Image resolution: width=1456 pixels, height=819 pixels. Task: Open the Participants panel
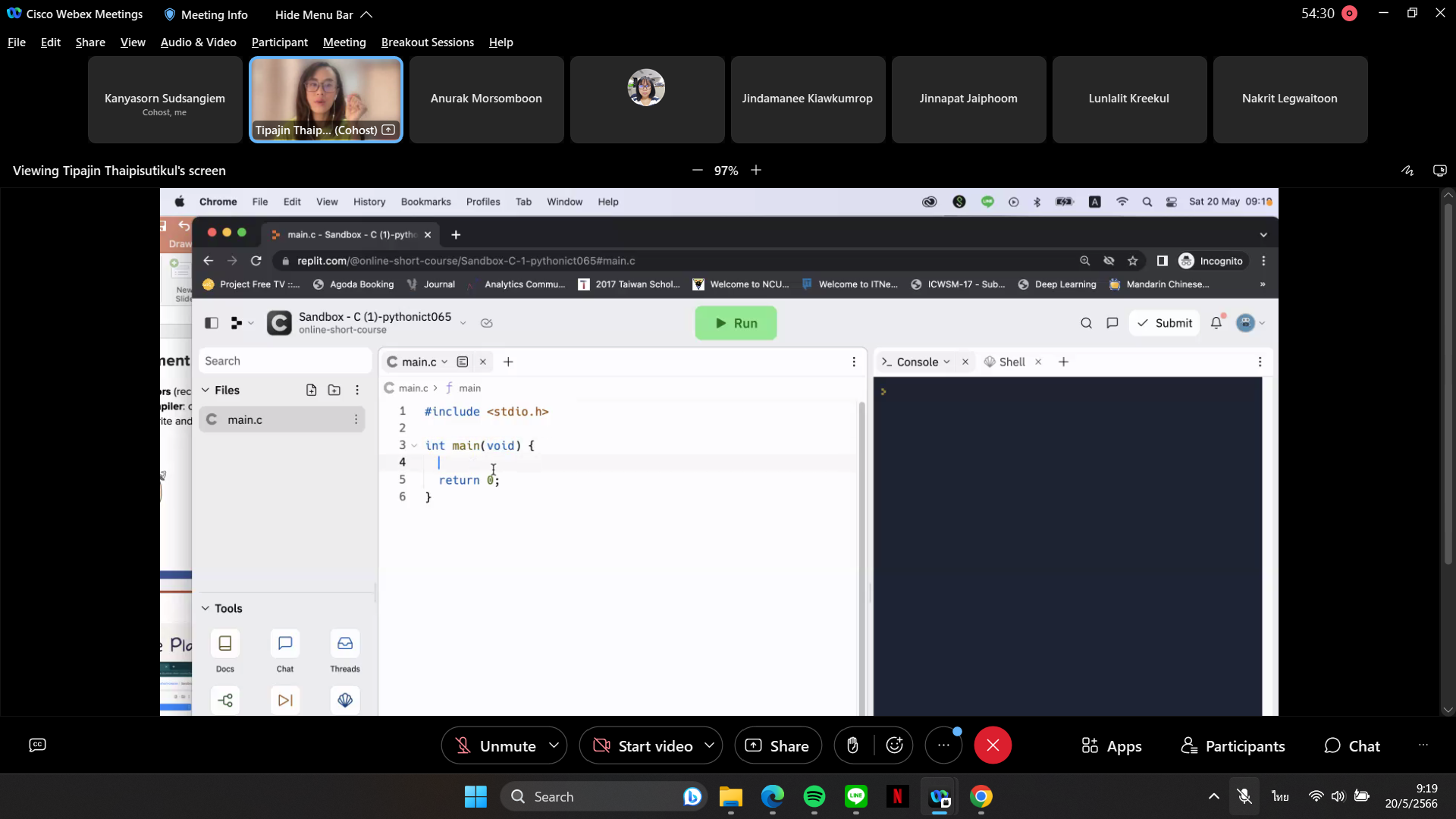[x=1233, y=746]
